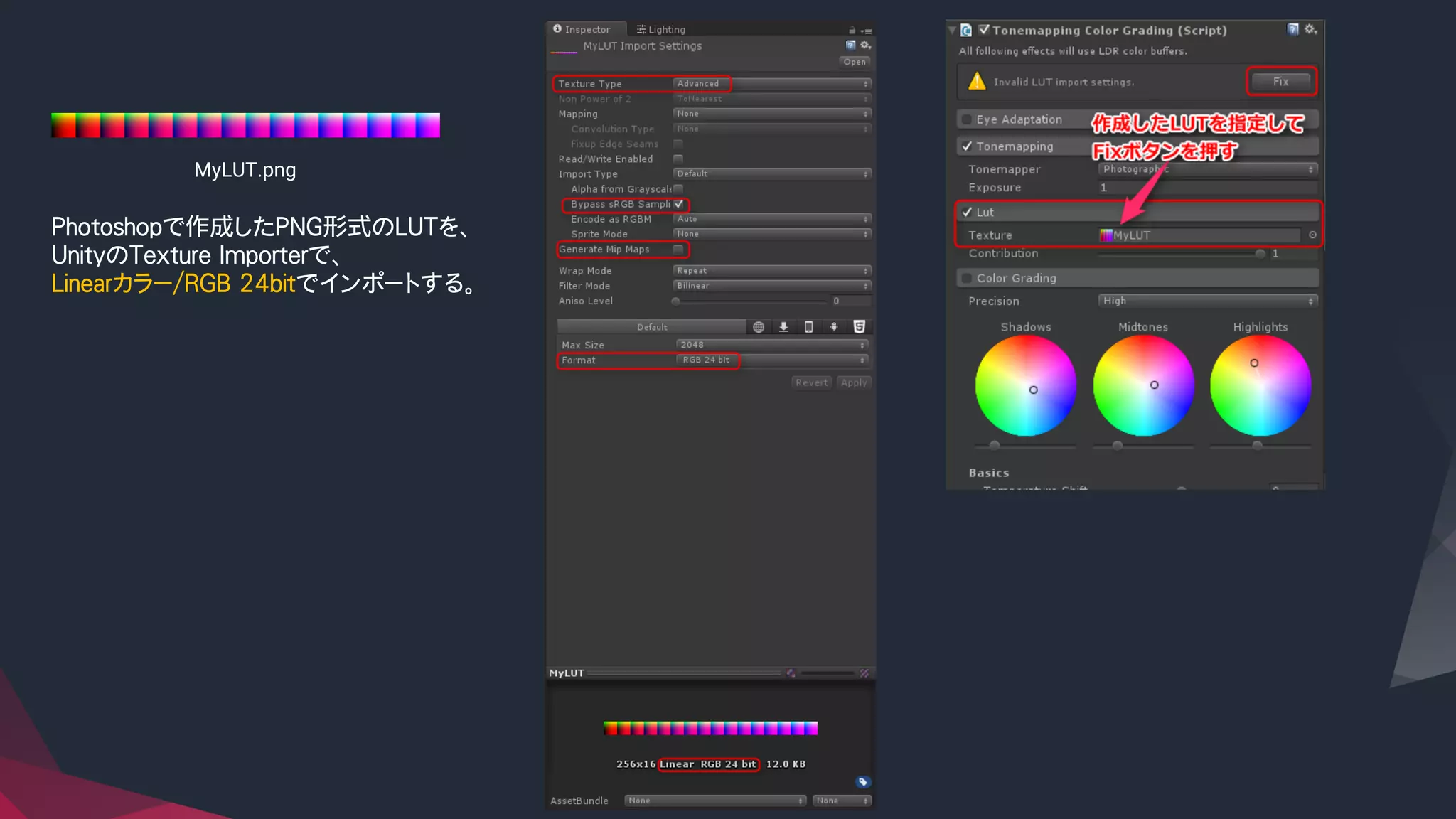This screenshot has height=819, width=1456.
Task: Select iPhone platform override icon
Action: [x=808, y=327]
